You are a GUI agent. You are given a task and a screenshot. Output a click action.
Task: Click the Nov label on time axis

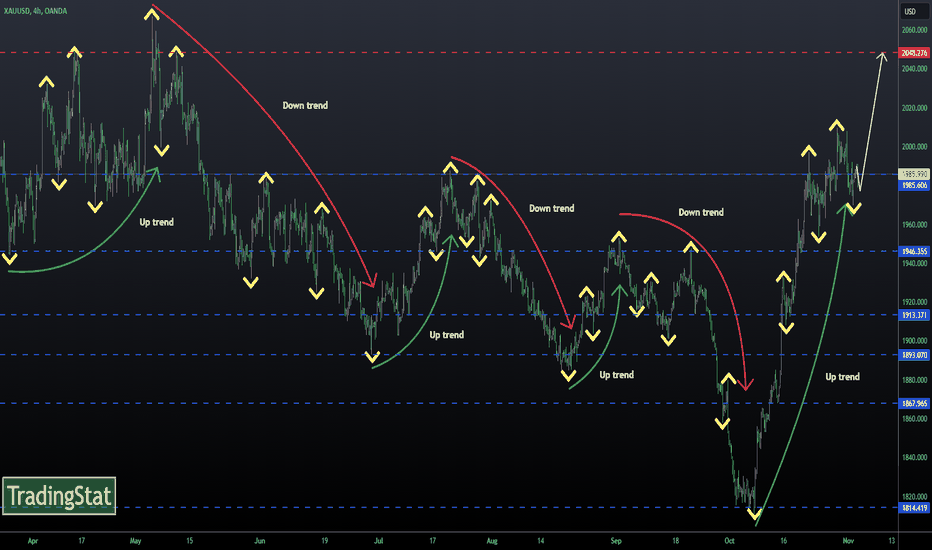[x=848, y=540]
